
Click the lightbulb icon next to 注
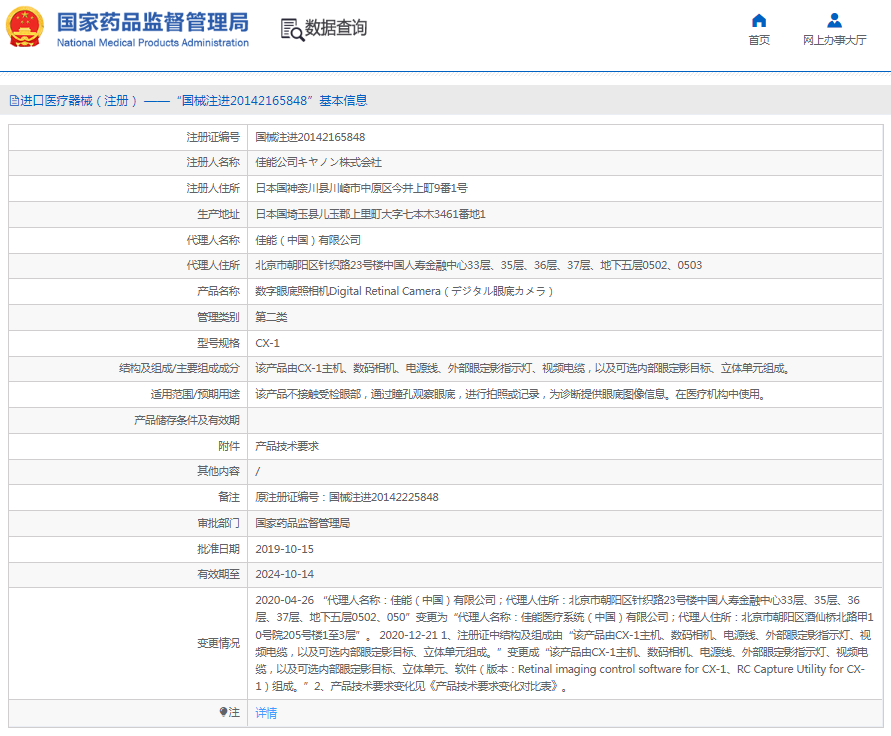pos(224,712)
